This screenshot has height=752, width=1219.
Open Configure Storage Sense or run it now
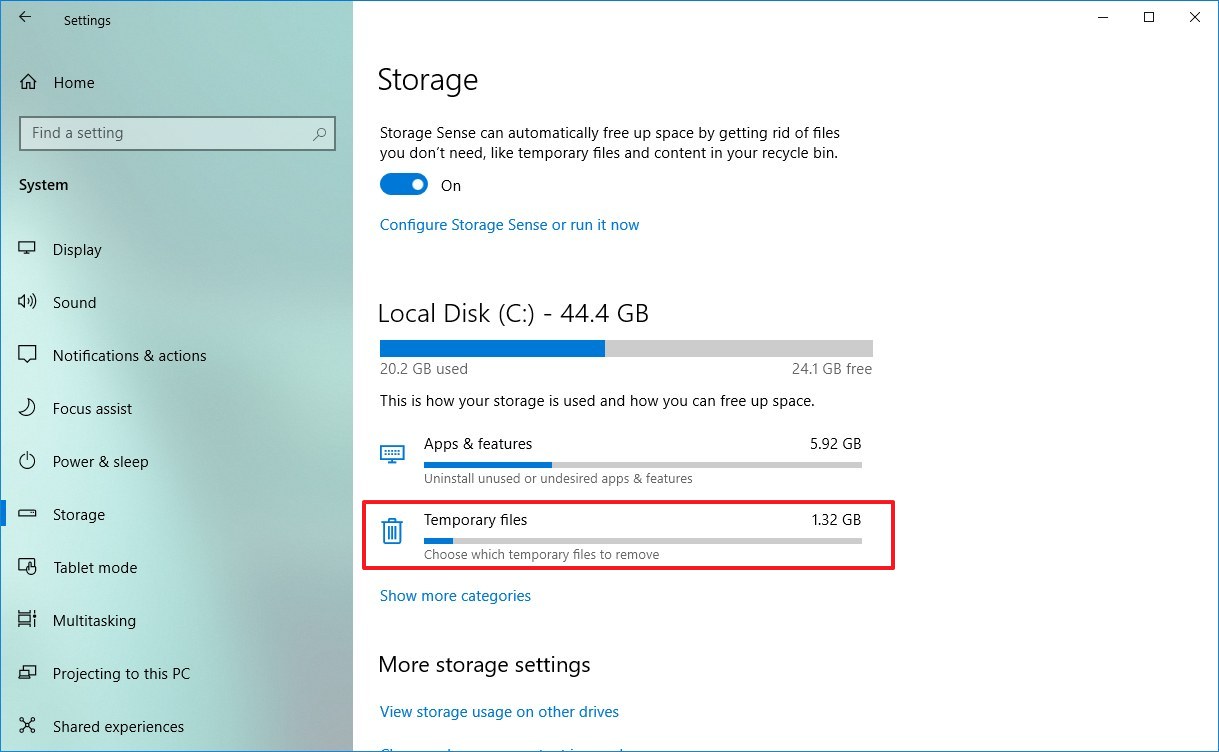click(509, 224)
